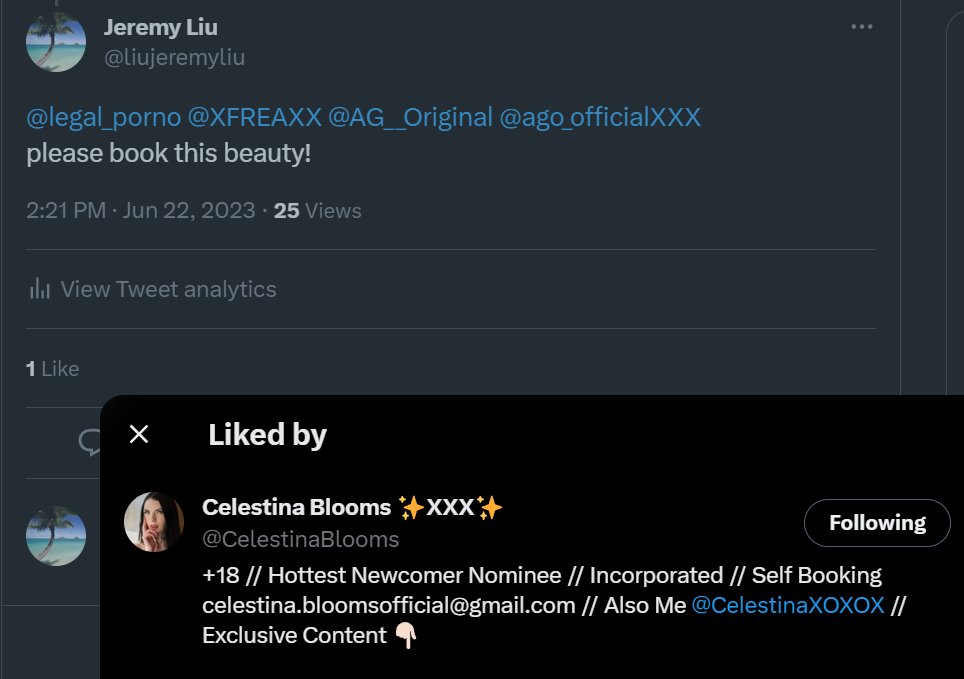Click the View Tweet analytics text
Viewport: 964px width, 679px height.
point(168,289)
